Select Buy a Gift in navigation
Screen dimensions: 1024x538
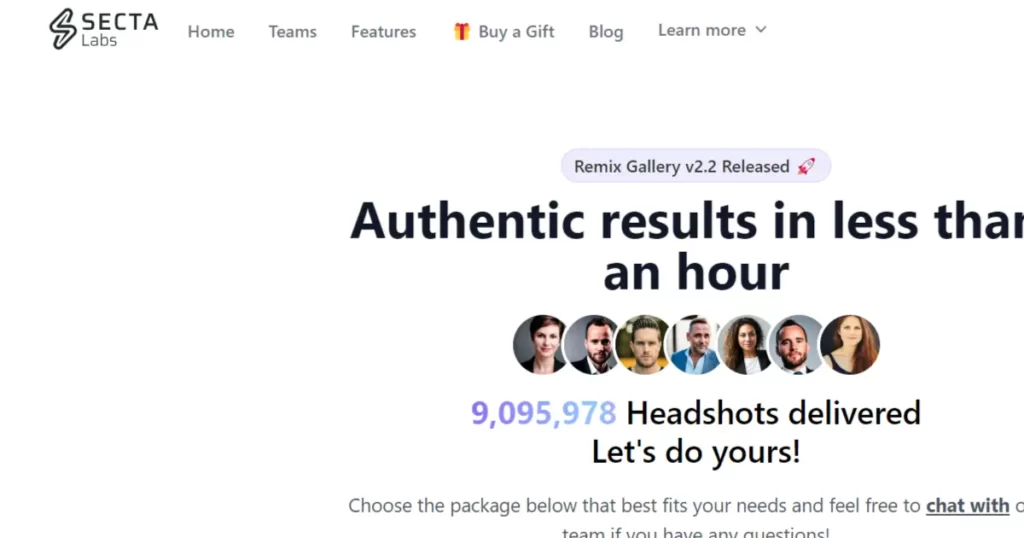click(504, 31)
